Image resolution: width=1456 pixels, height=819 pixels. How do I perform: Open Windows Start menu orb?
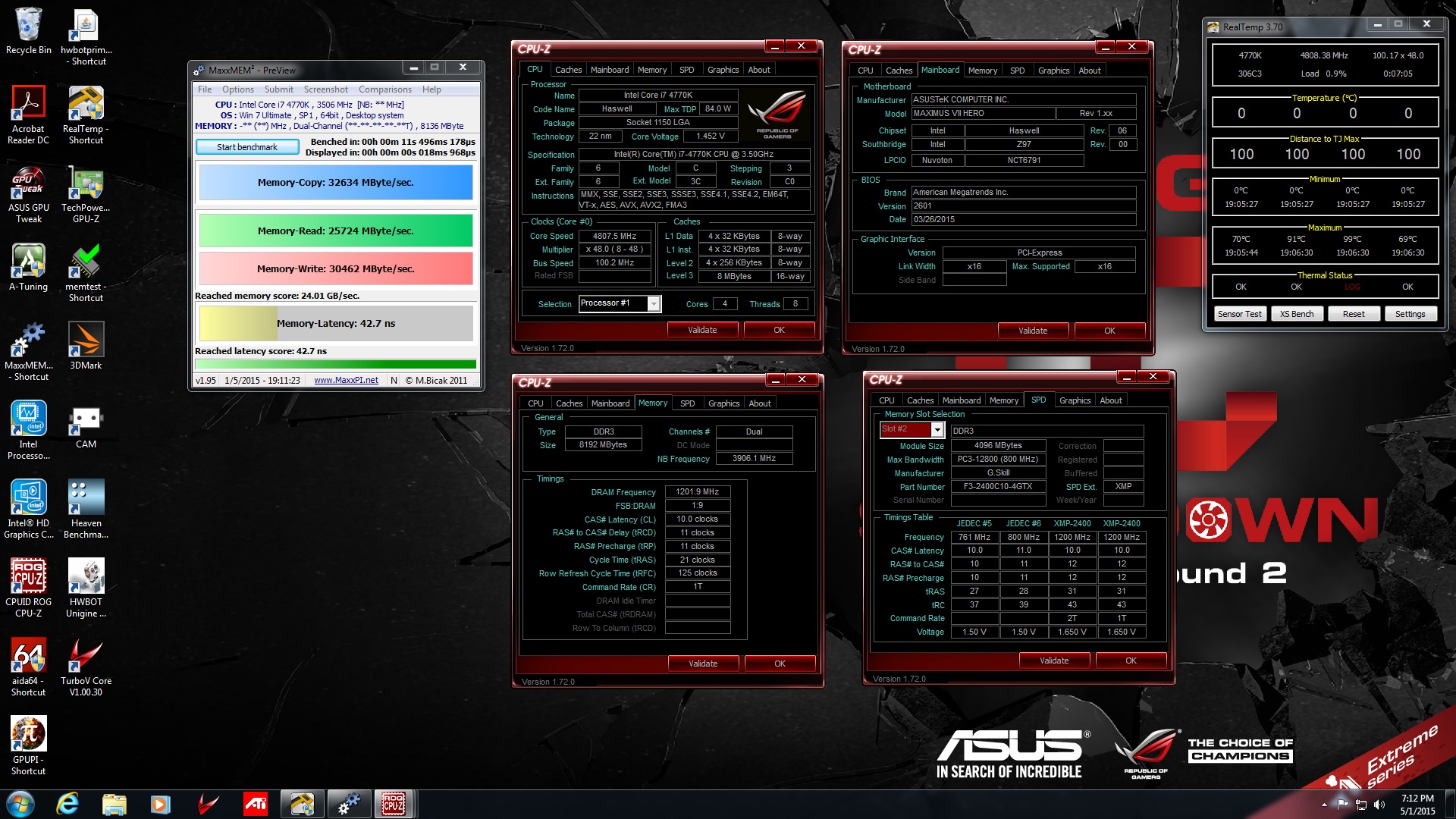pos(20,804)
